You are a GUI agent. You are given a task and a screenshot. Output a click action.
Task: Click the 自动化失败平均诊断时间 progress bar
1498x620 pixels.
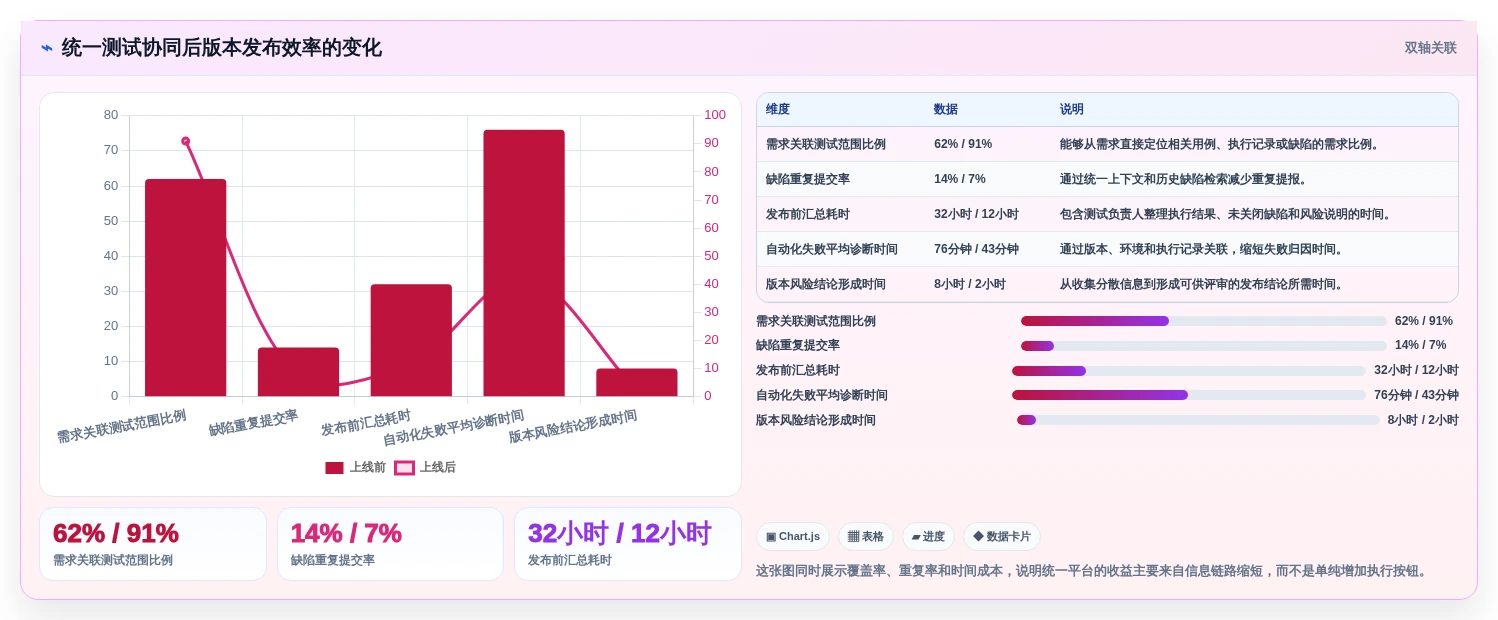click(x=1189, y=395)
